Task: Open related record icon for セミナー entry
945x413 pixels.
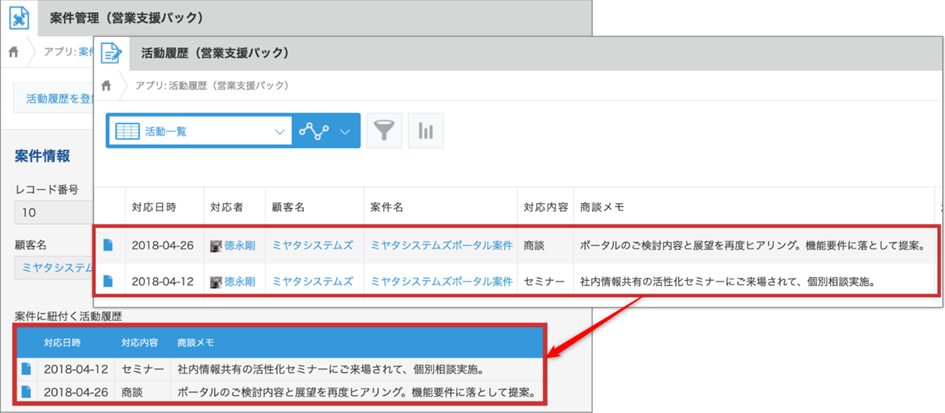Action: (x=26, y=368)
